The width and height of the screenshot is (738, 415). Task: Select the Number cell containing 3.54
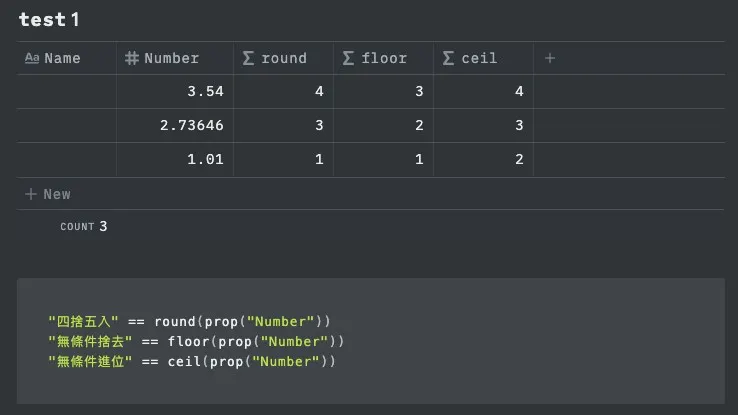175,92
